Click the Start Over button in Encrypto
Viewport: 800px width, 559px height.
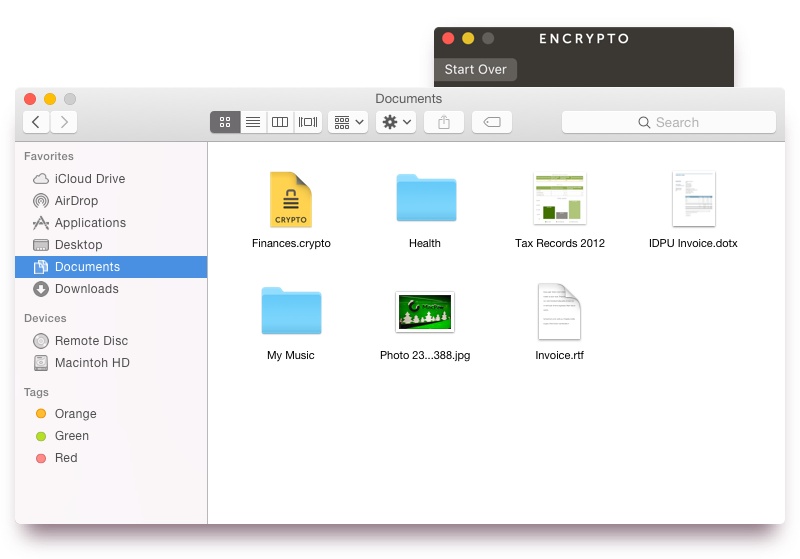(x=475, y=69)
